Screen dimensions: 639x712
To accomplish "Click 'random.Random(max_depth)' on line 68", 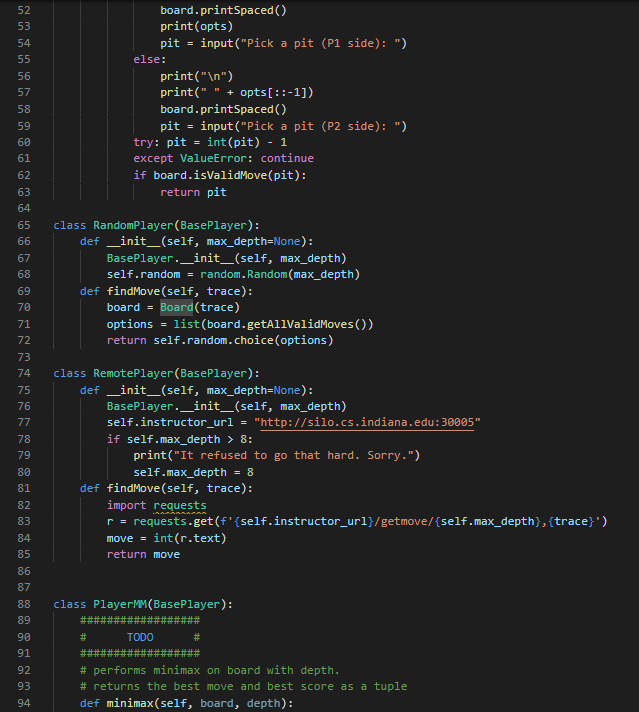I will click(280, 274).
